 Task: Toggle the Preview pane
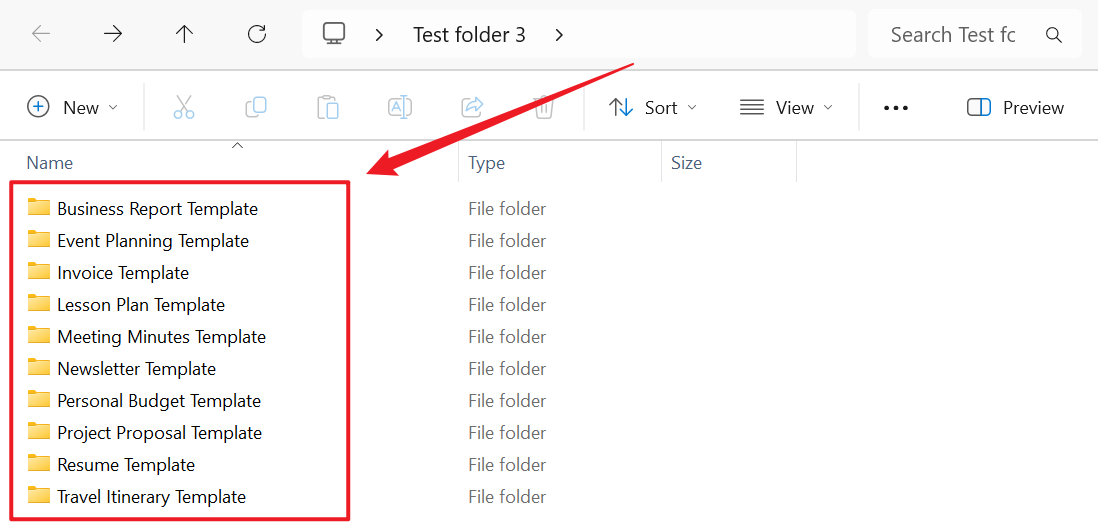[x=1015, y=108]
